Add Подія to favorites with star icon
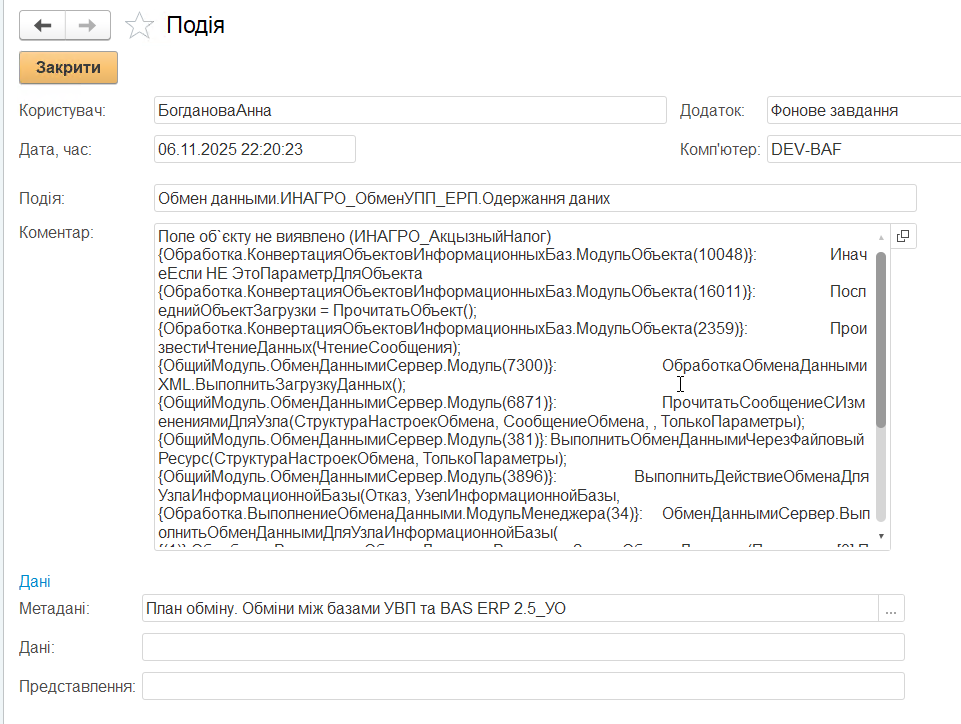Image resolution: width=961 pixels, height=724 pixels. pos(139,25)
